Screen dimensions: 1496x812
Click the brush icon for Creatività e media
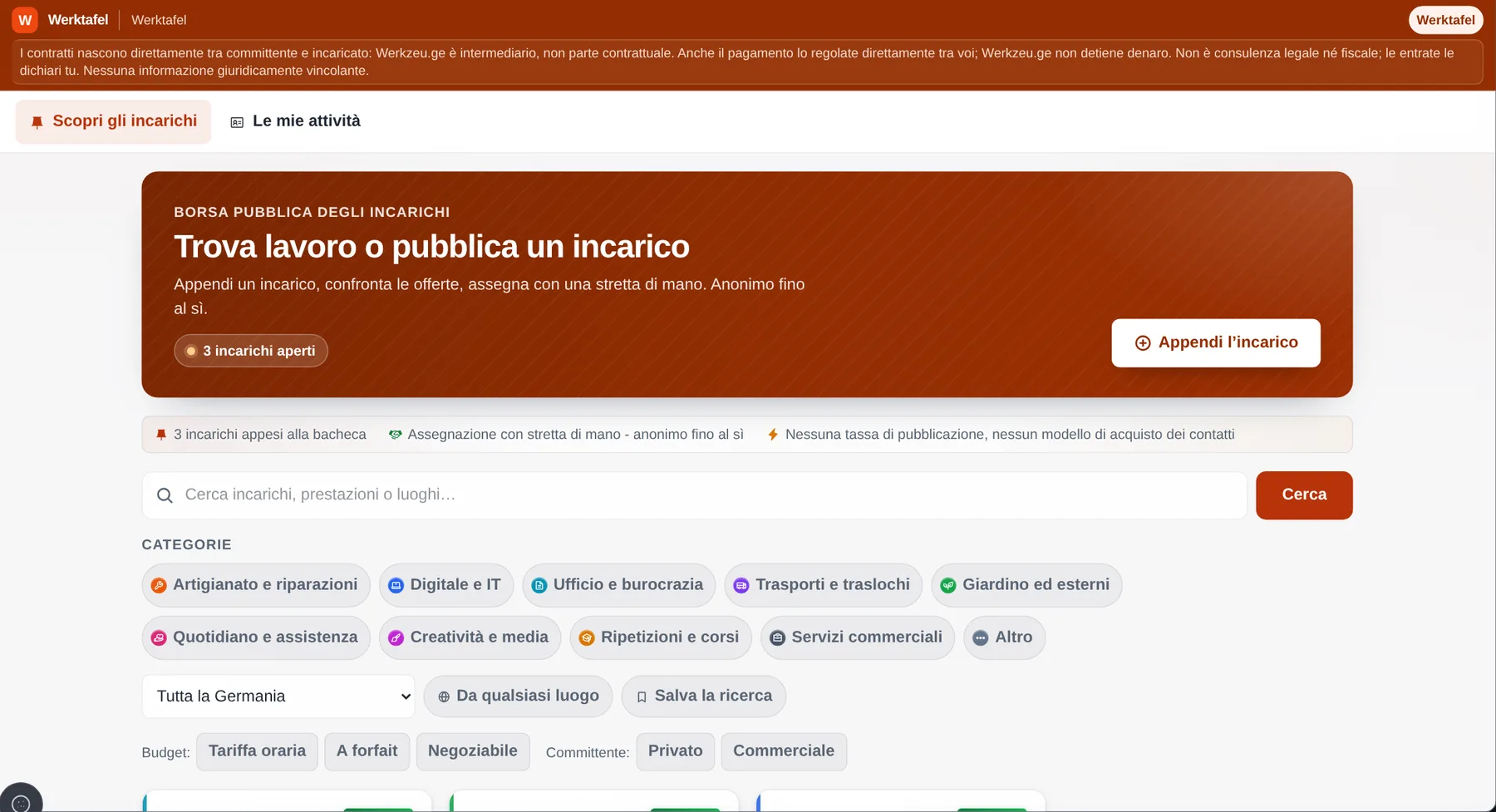[x=396, y=638]
